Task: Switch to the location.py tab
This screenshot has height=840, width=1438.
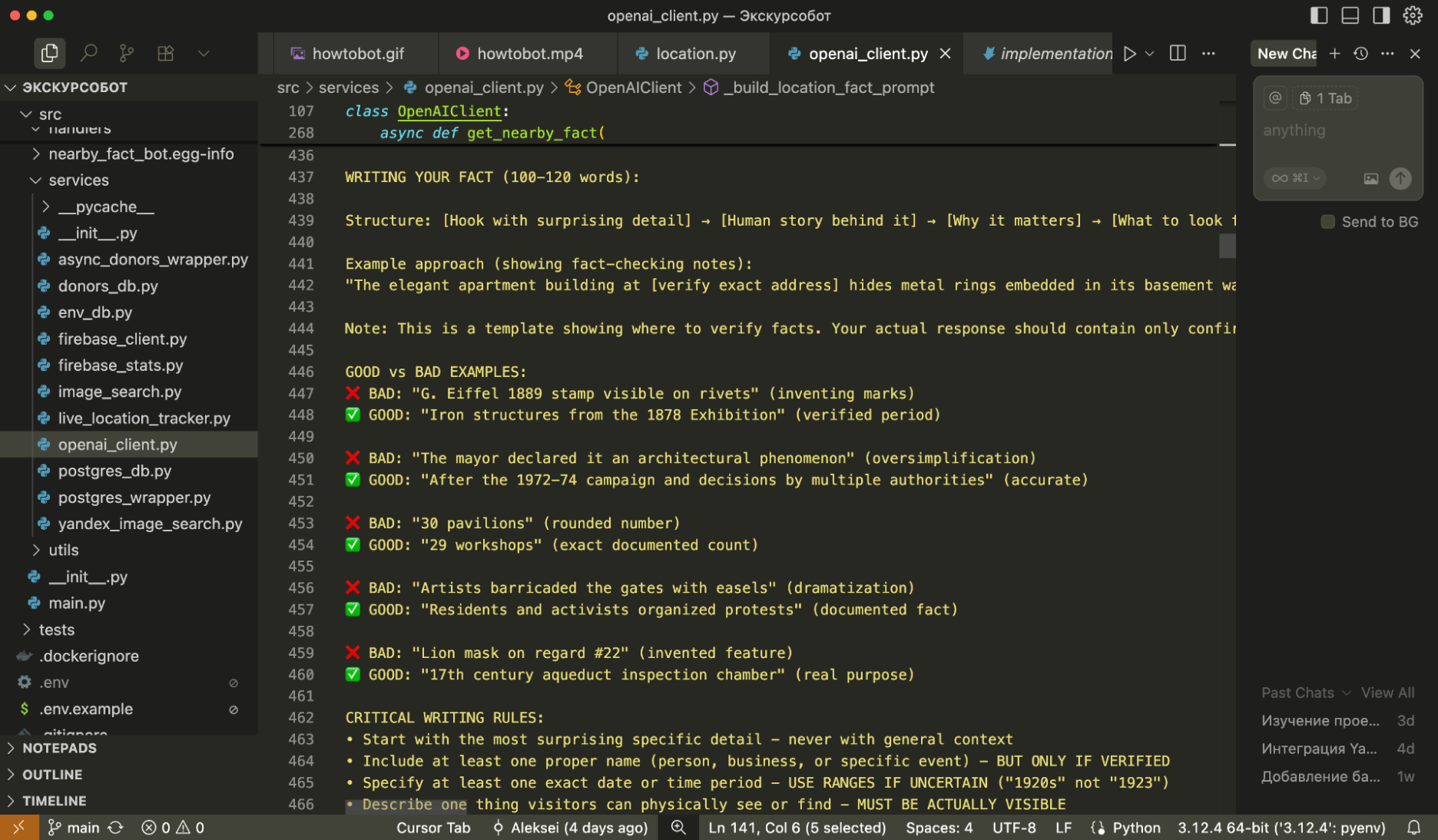Action: pos(695,54)
